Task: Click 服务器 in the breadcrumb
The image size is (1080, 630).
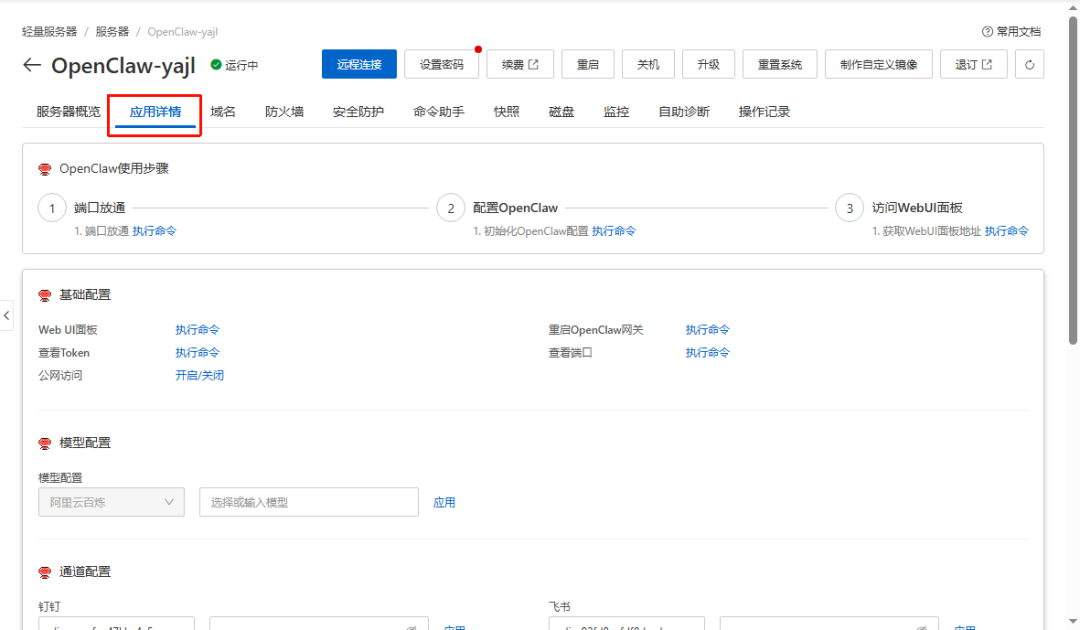Action: point(112,32)
